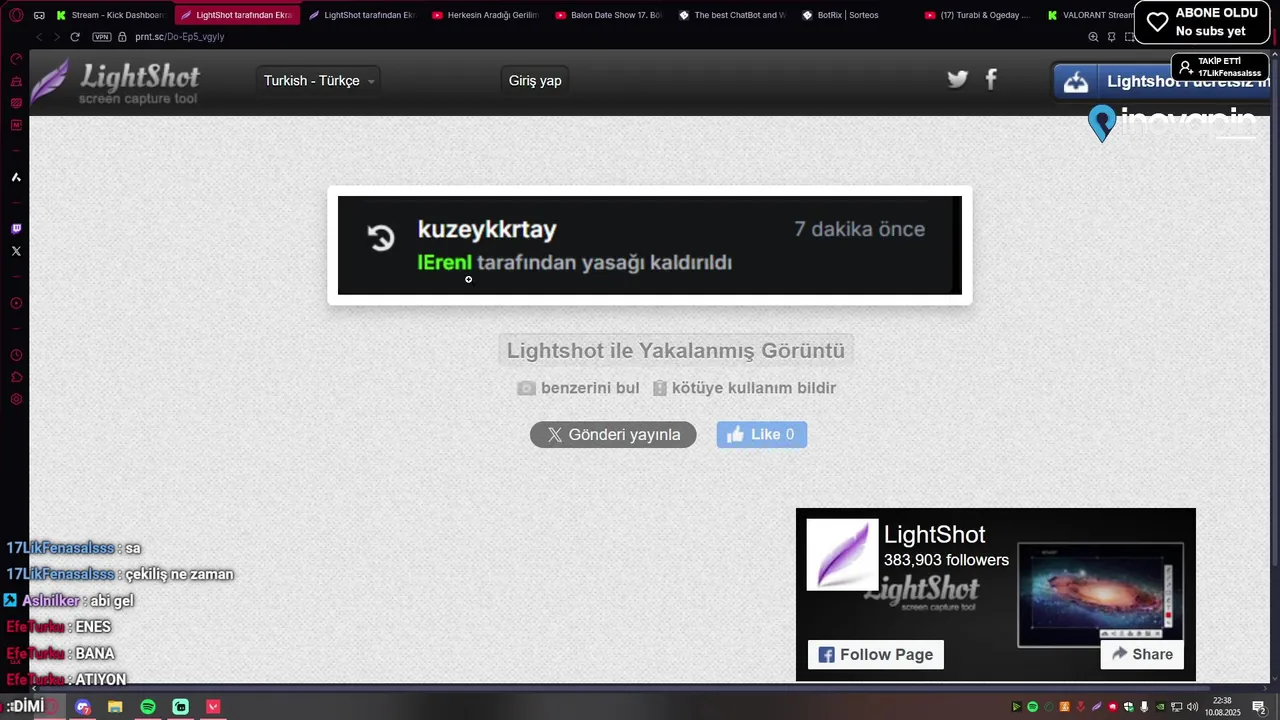The image size is (1280, 720).
Task: Click the LightShot logo in header
Action: pyautogui.click(x=115, y=82)
